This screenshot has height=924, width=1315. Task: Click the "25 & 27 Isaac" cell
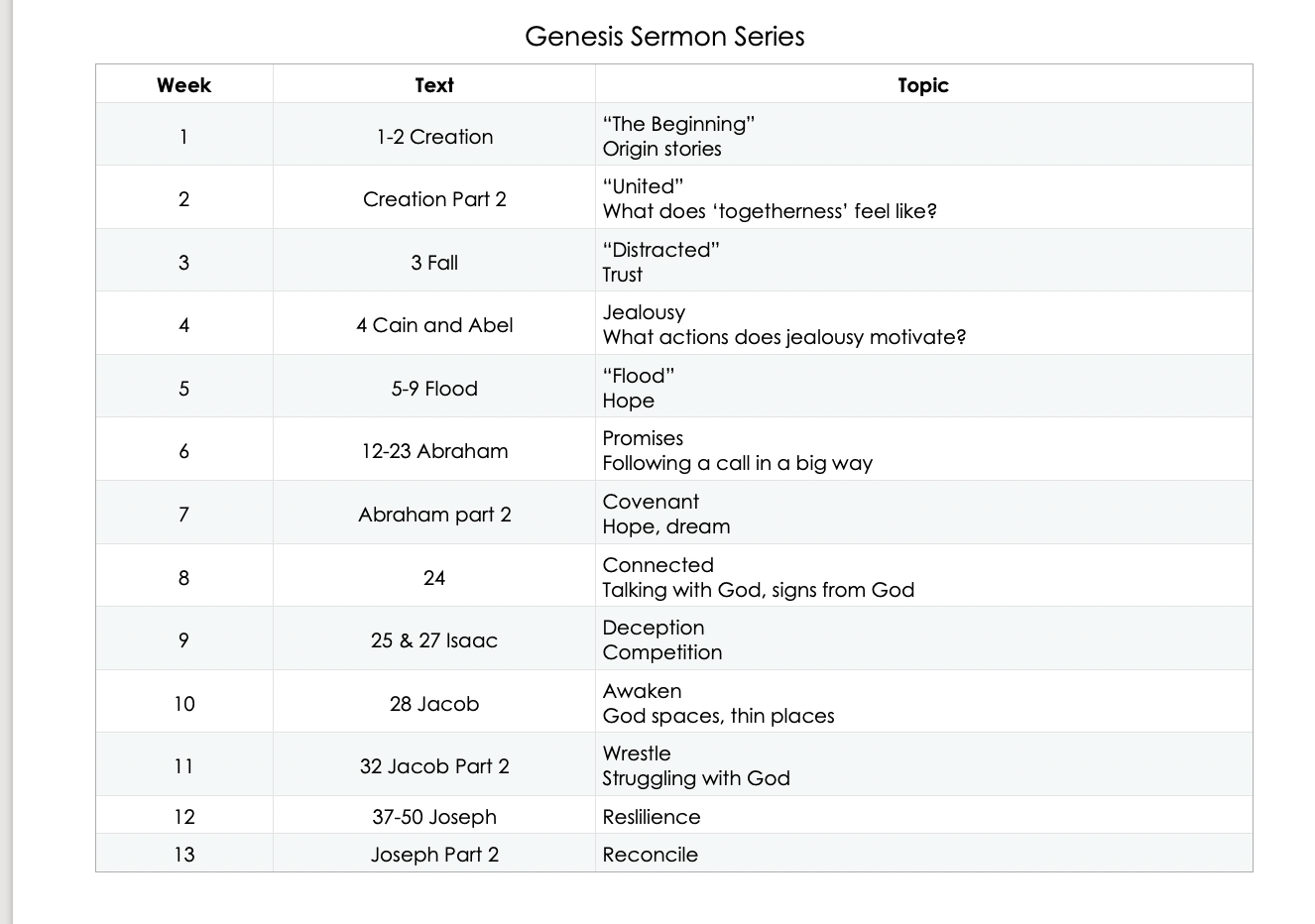[x=434, y=640]
